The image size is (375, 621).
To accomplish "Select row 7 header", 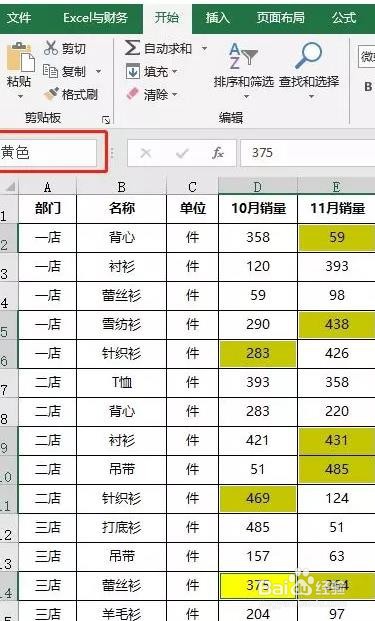I will point(9,383).
